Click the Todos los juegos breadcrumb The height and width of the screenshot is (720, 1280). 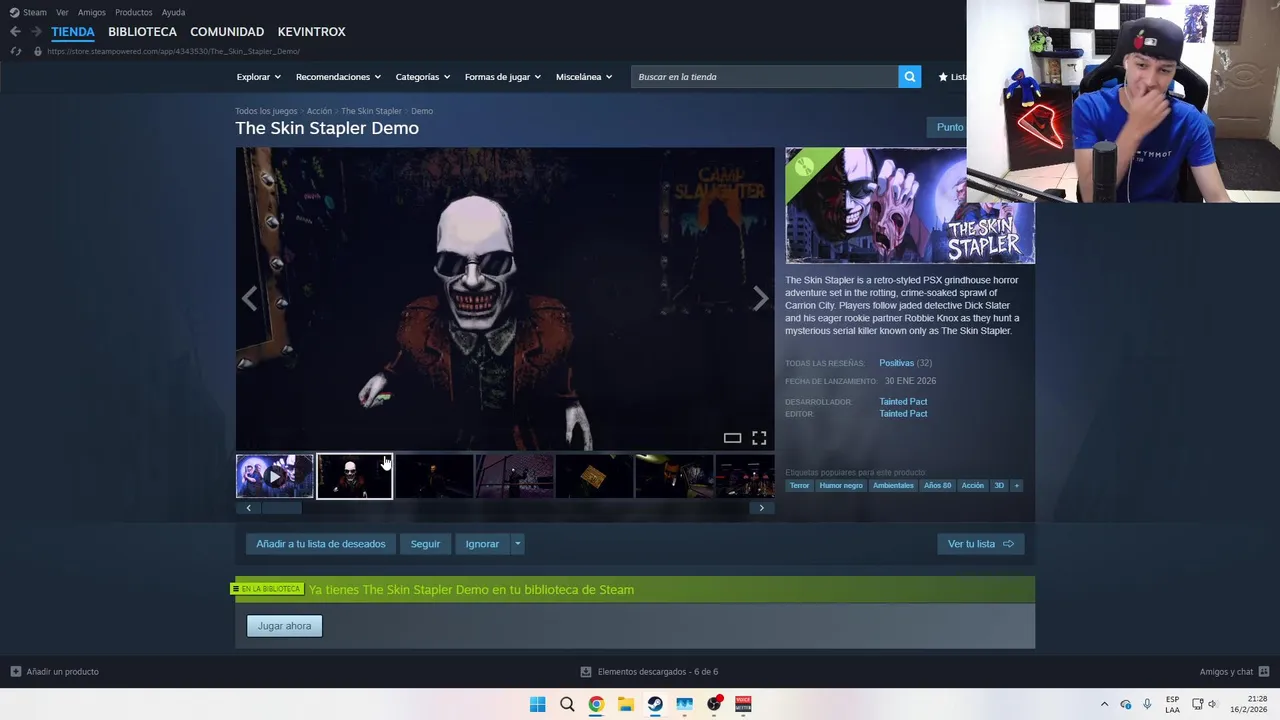point(266,111)
